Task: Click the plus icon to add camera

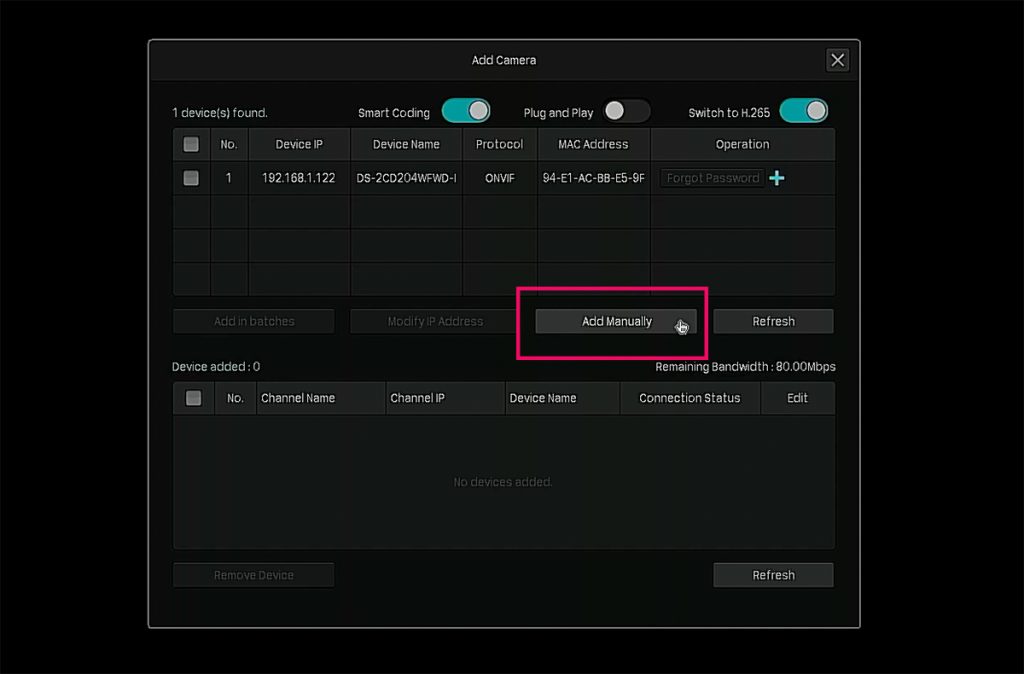Action: (x=777, y=178)
